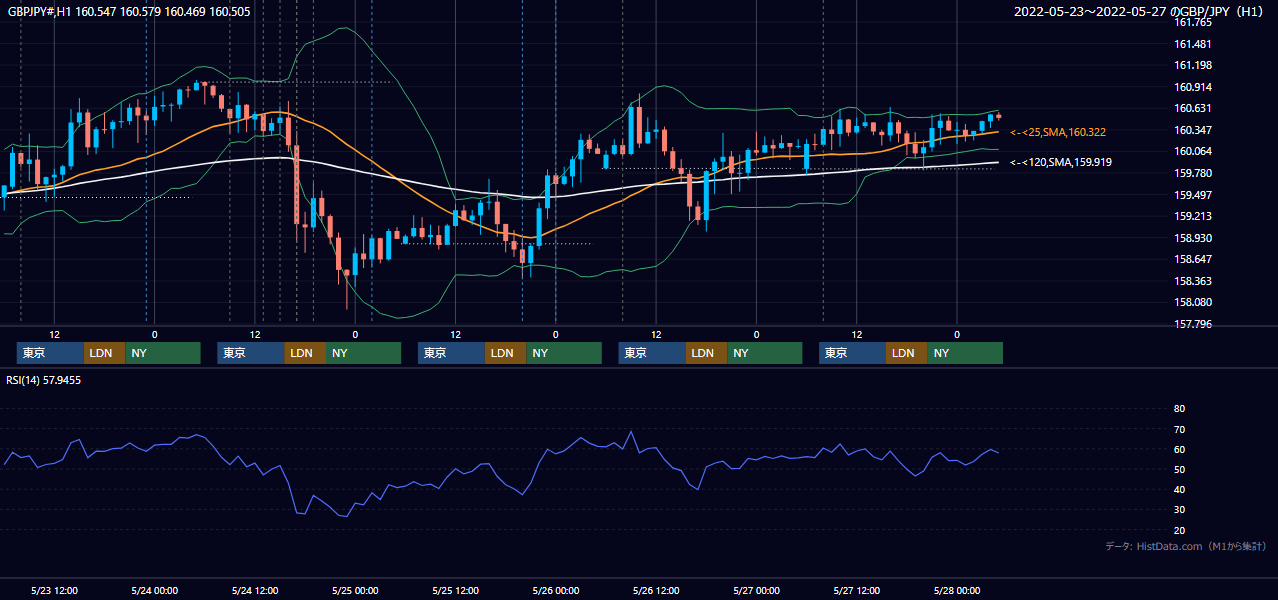
Task: Click the LDN session block for 5/26
Action: (x=706, y=353)
